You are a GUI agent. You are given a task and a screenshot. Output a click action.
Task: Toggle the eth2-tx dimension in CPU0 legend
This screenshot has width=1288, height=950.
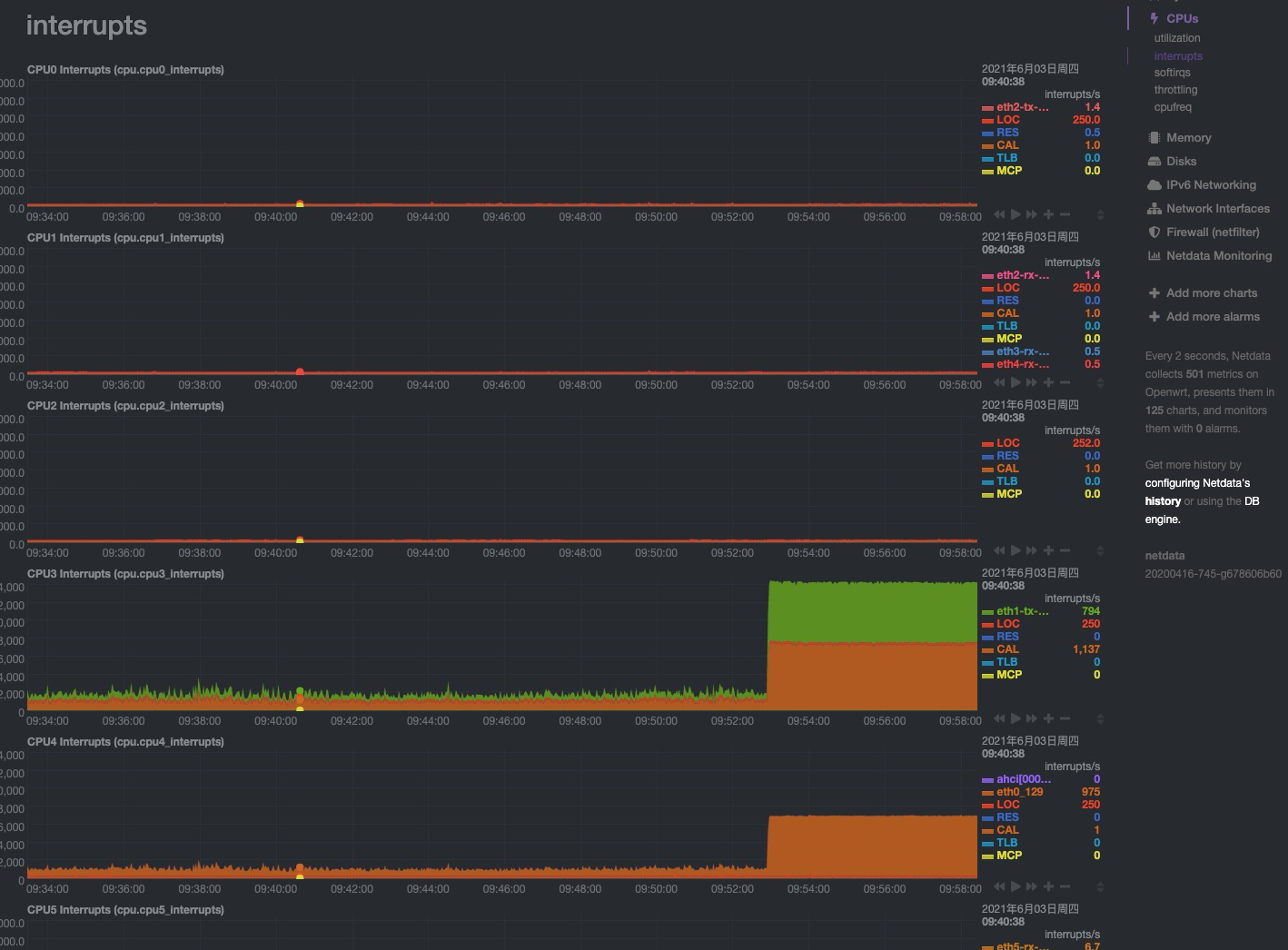1022,107
